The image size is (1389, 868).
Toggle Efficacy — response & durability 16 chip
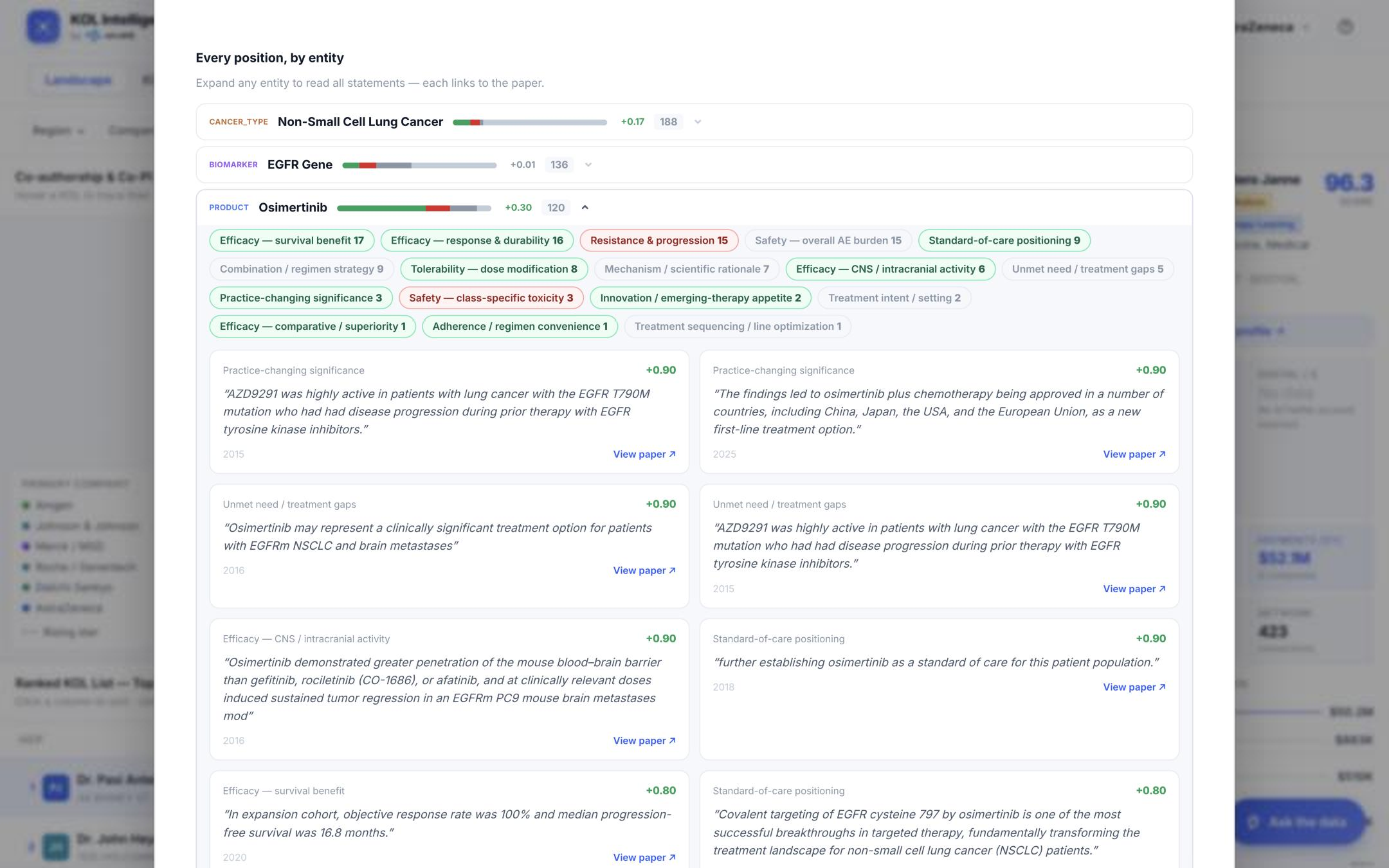click(477, 240)
